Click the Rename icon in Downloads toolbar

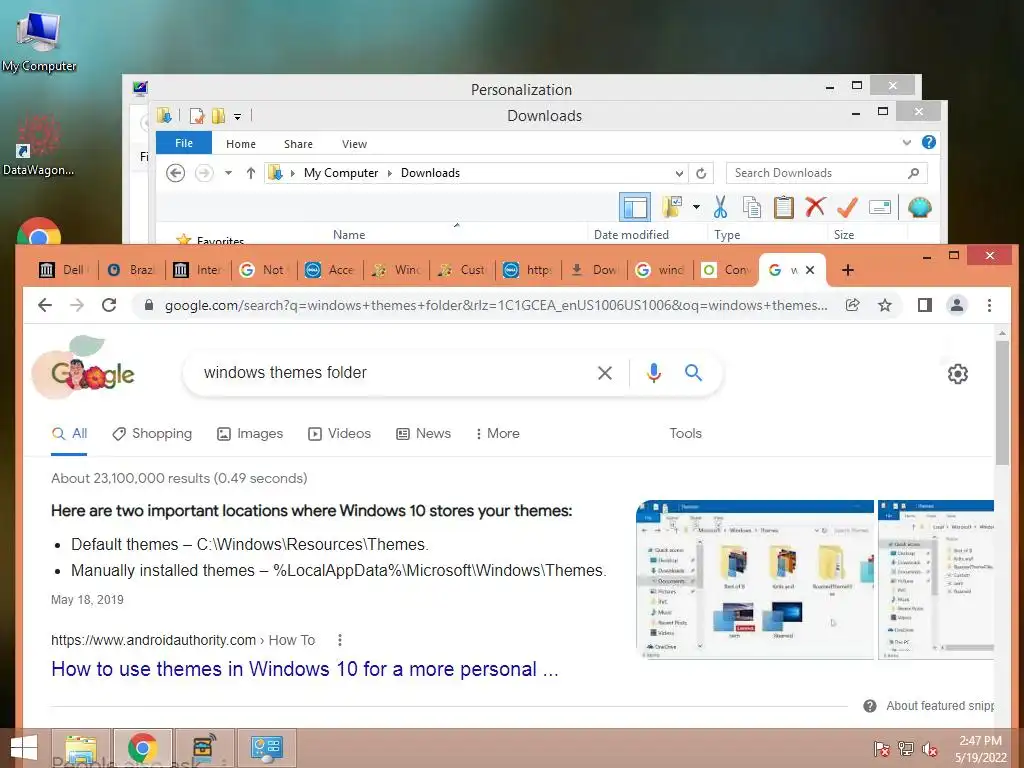pos(880,208)
